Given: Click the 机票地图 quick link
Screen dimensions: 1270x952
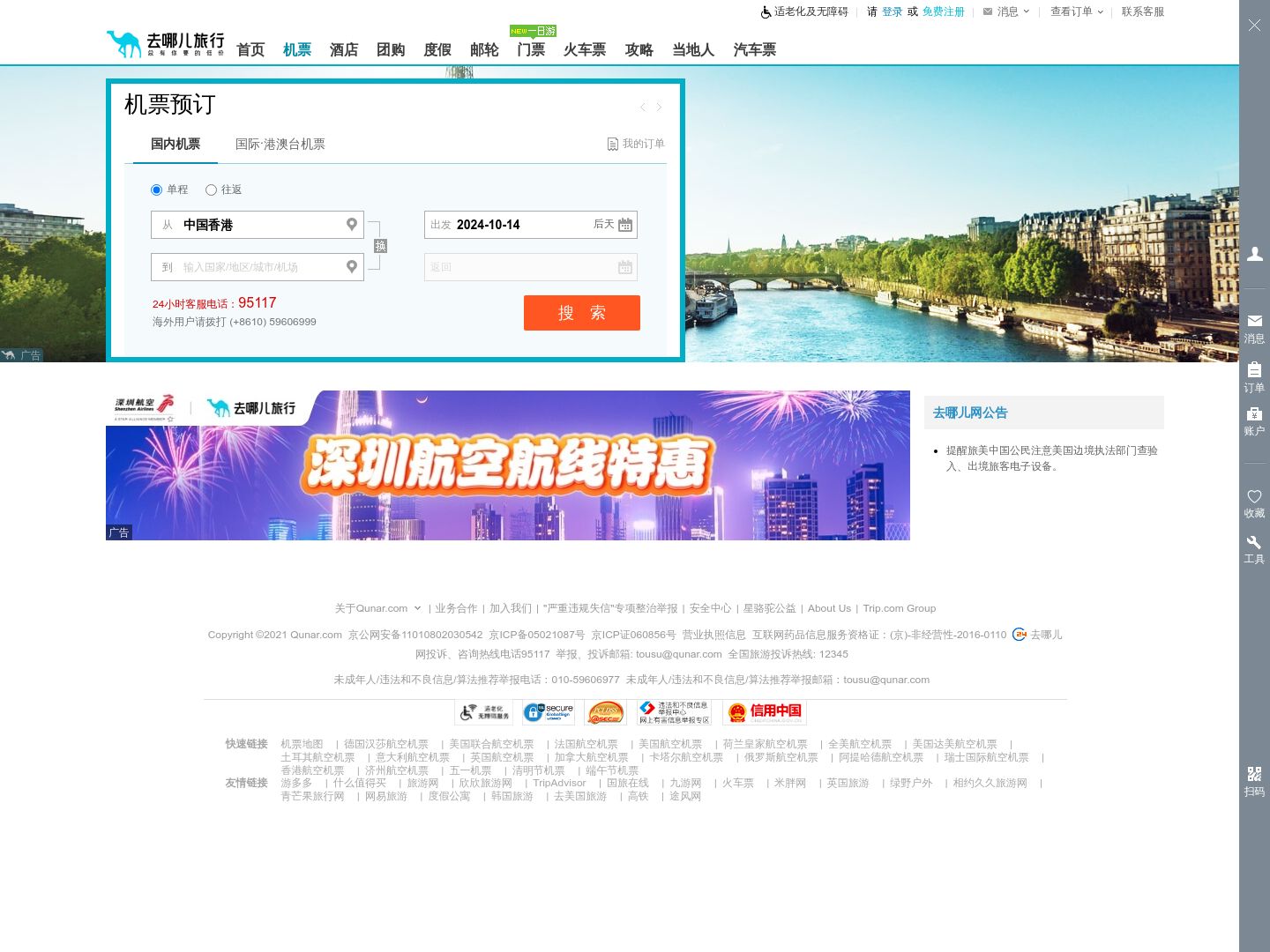Looking at the screenshot, I should coord(302,744).
